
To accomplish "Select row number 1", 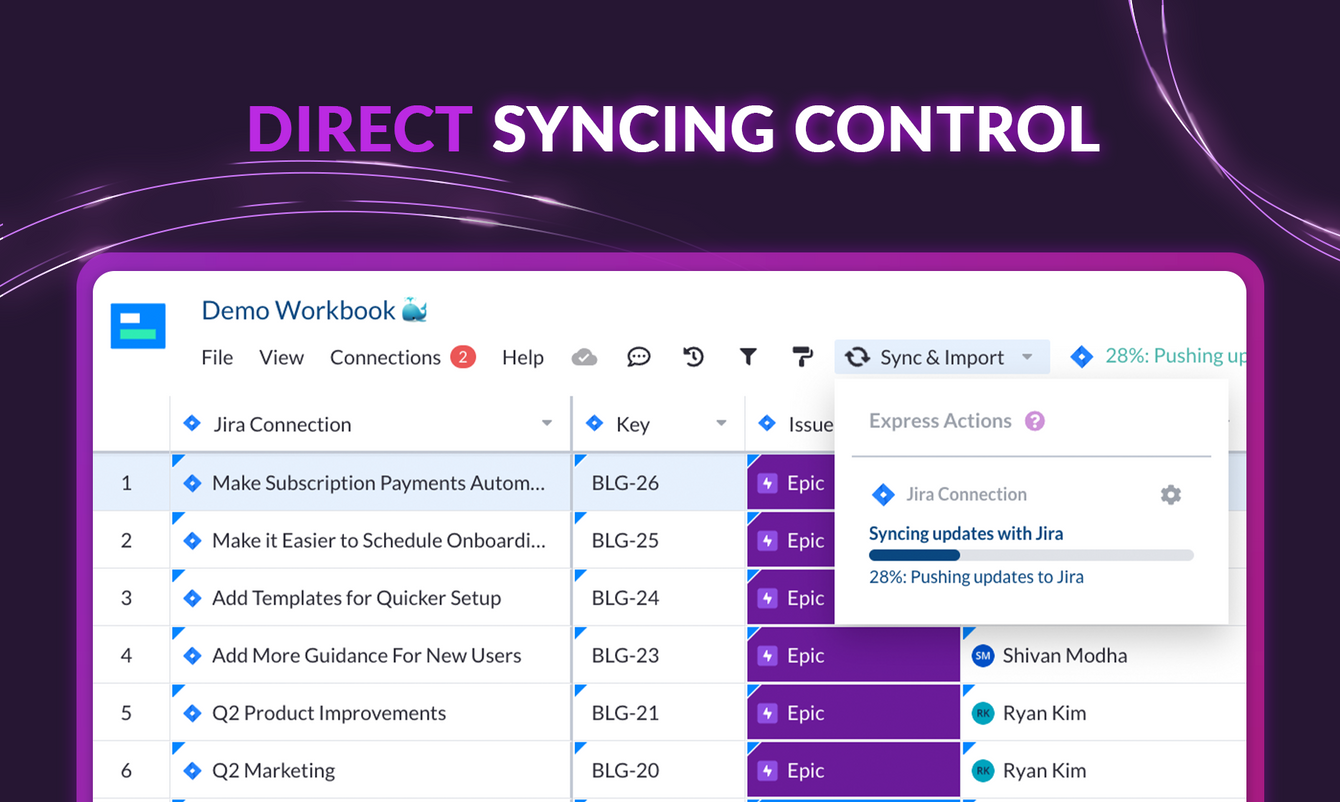I will (126, 483).
